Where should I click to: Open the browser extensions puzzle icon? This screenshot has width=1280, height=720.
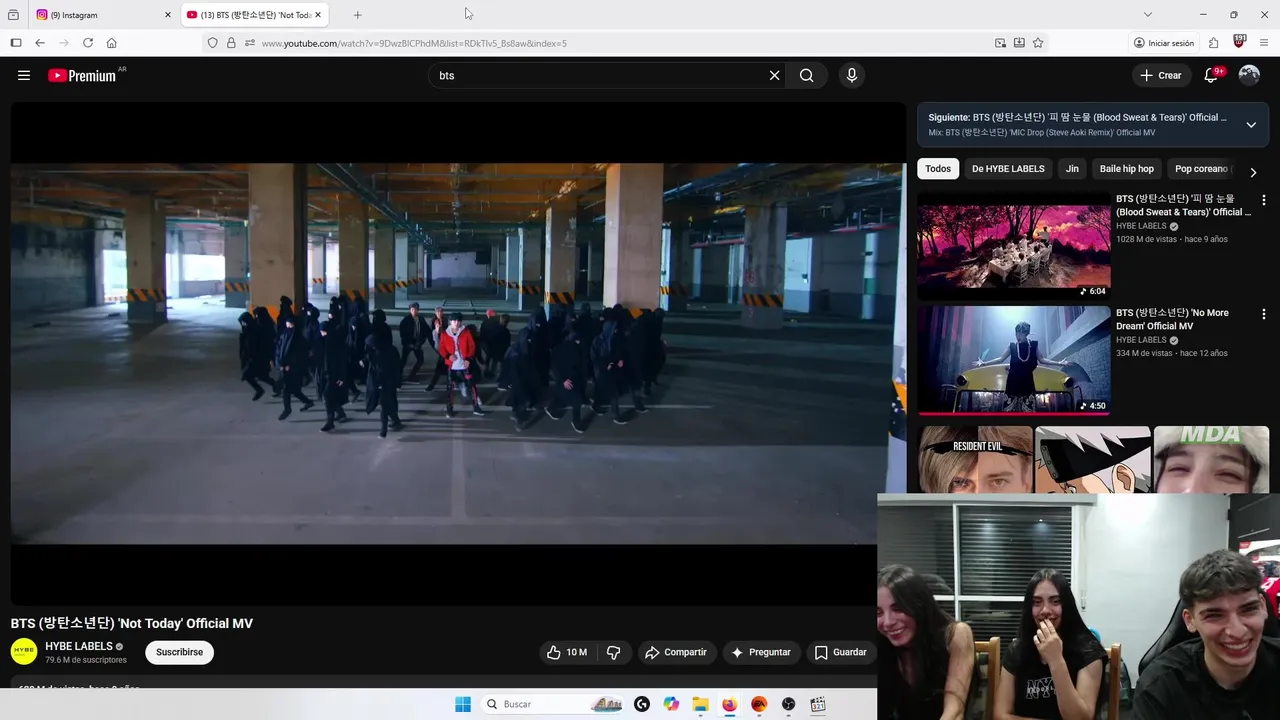click(1213, 43)
